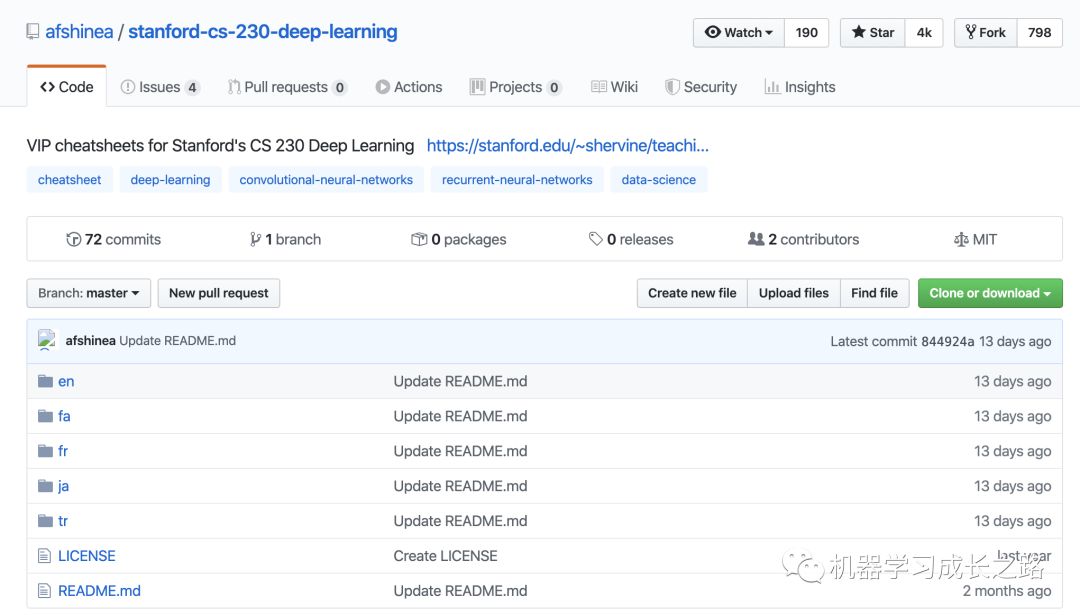Viewport: 1080px width, 615px height.
Task: Open afshinea's profile link in the repo title
Action: click(x=79, y=32)
